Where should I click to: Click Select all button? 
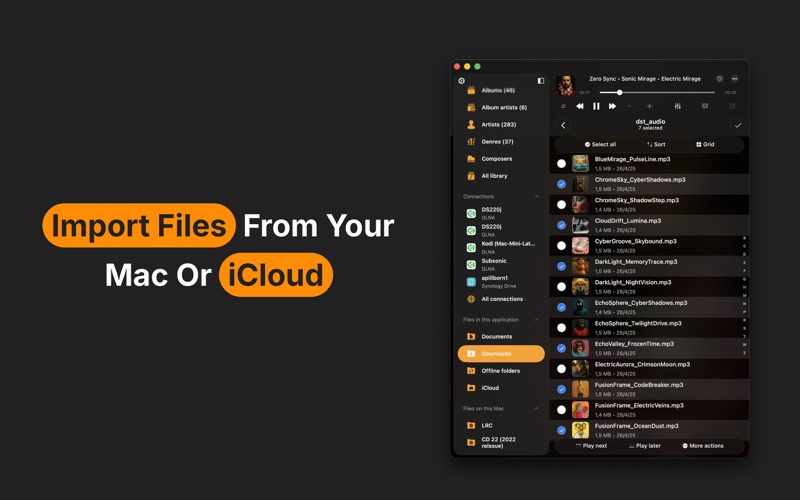601,144
